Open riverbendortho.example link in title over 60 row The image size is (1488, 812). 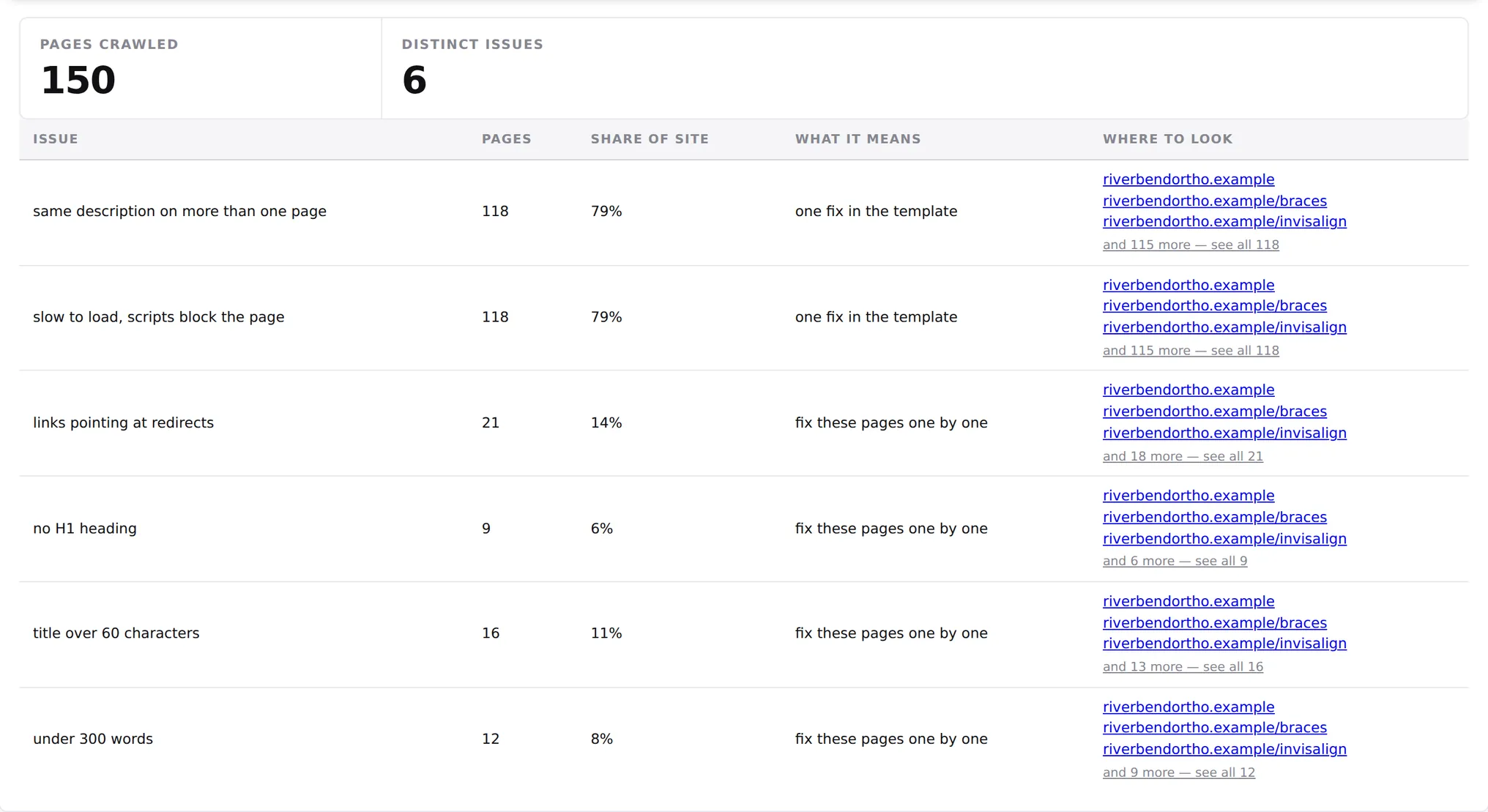pos(1188,601)
